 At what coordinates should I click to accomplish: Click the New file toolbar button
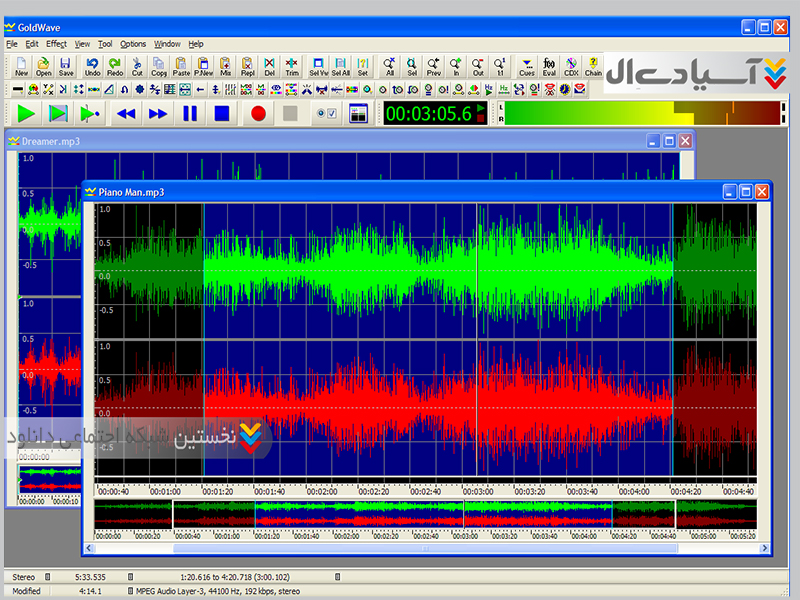(21, 66)
